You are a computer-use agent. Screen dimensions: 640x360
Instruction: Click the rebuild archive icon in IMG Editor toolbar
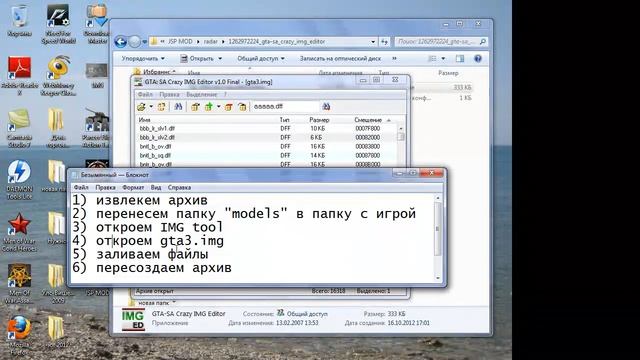[x=162, y=107]
